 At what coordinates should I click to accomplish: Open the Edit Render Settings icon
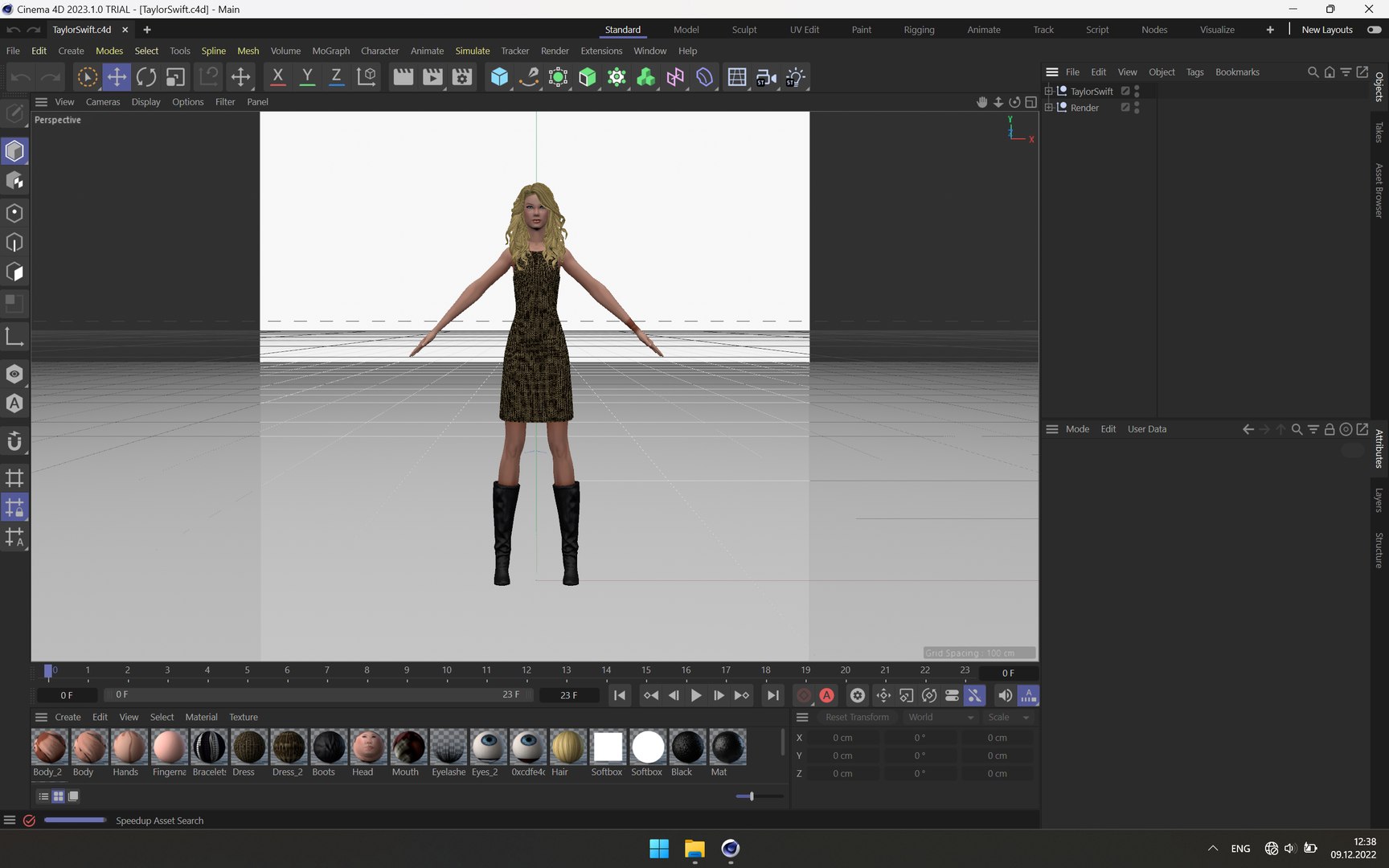tap(462, 77)
